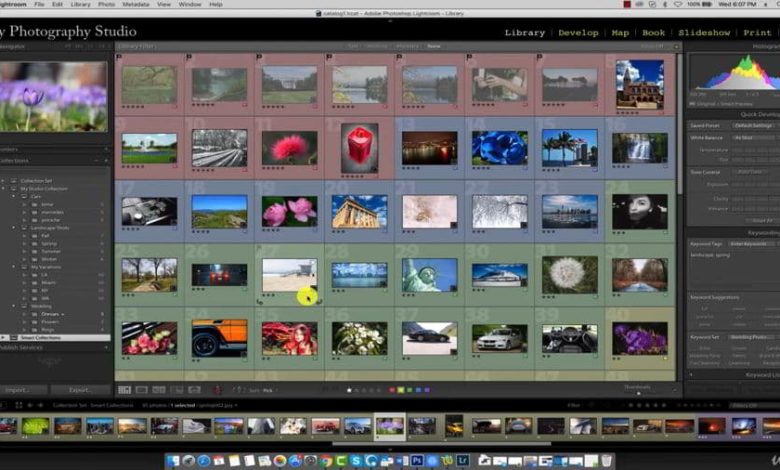Open Keyword Set Wedding Photo dropdown
This screenshot has width=780, height=470.
(754, 337)
